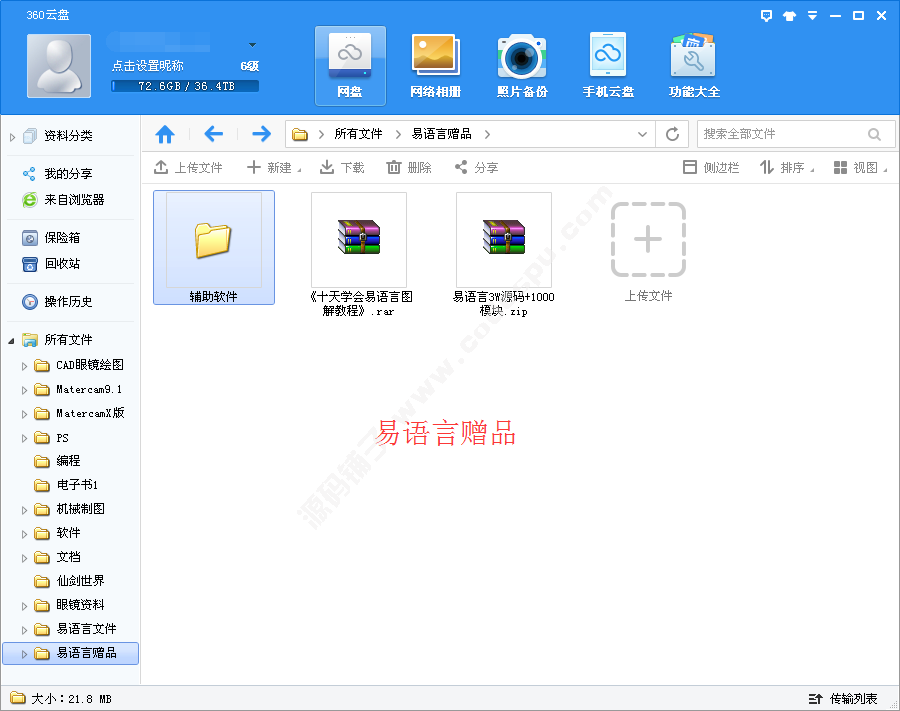Navigate forward with right arrow
900x711 pixels.
[261, 134]
